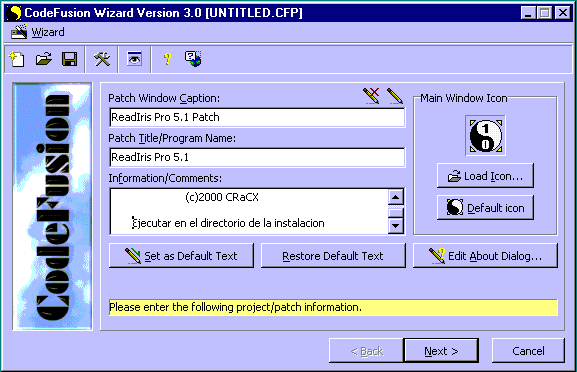The height and width of the screenshot is (372, 577).
Task: Click the plain pencil icon above caption field
Action: pos(395,96)
